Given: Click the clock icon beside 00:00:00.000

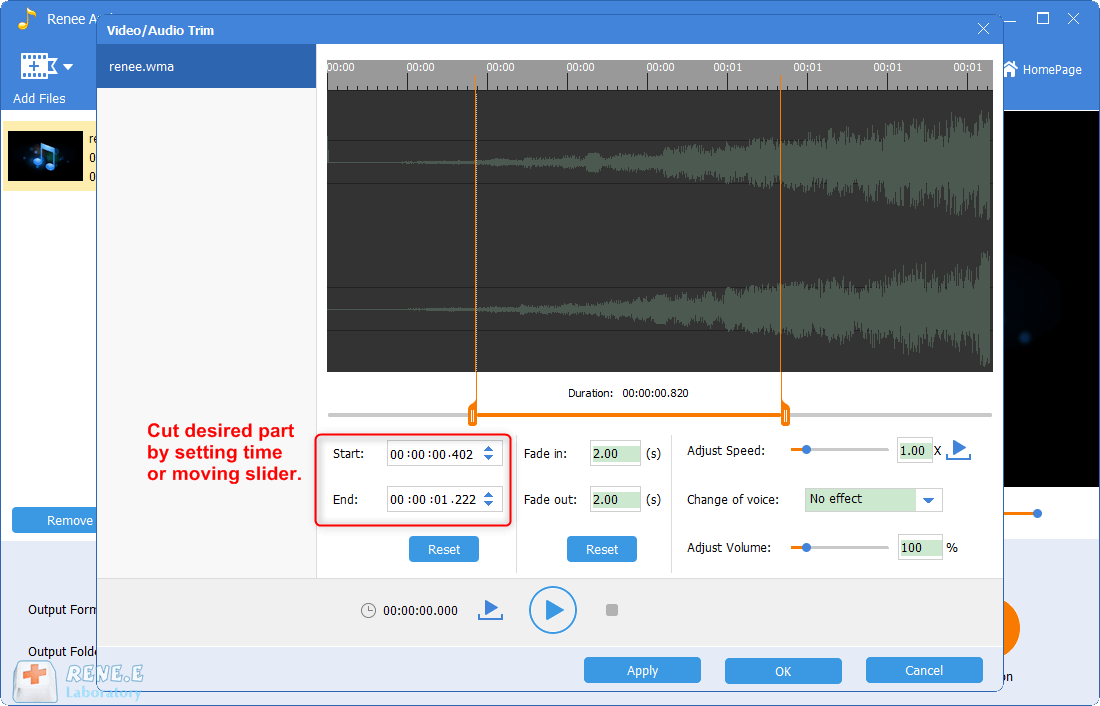Looking at the screenshot, I should point(368,611).
